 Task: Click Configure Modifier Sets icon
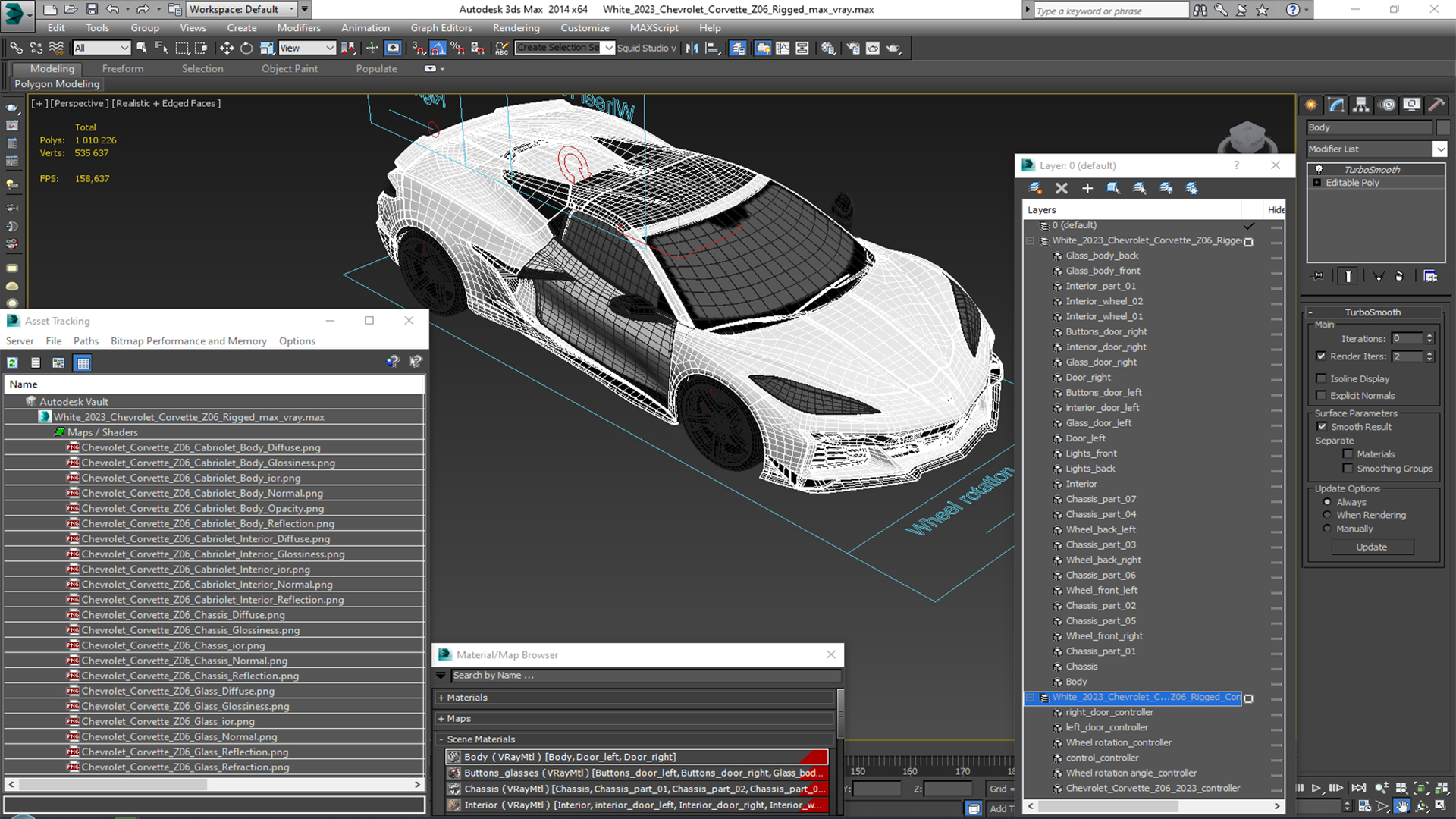tap(1430, 276)
